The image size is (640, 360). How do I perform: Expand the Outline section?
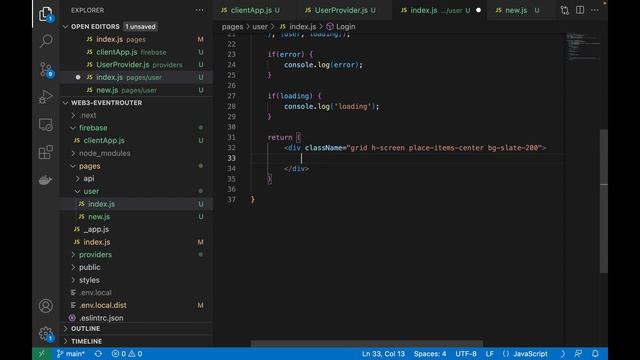[x=66, y=329]
